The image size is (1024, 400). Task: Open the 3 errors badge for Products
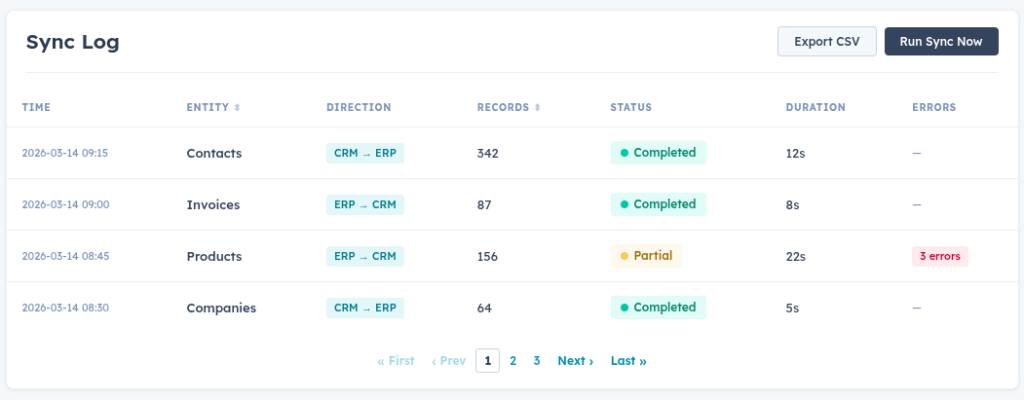[940, 256]
